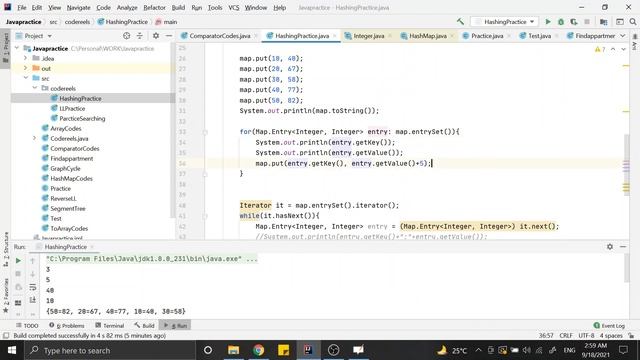Build project with the hammer icon
Viewport: 640px width, 360px height.
460,22
